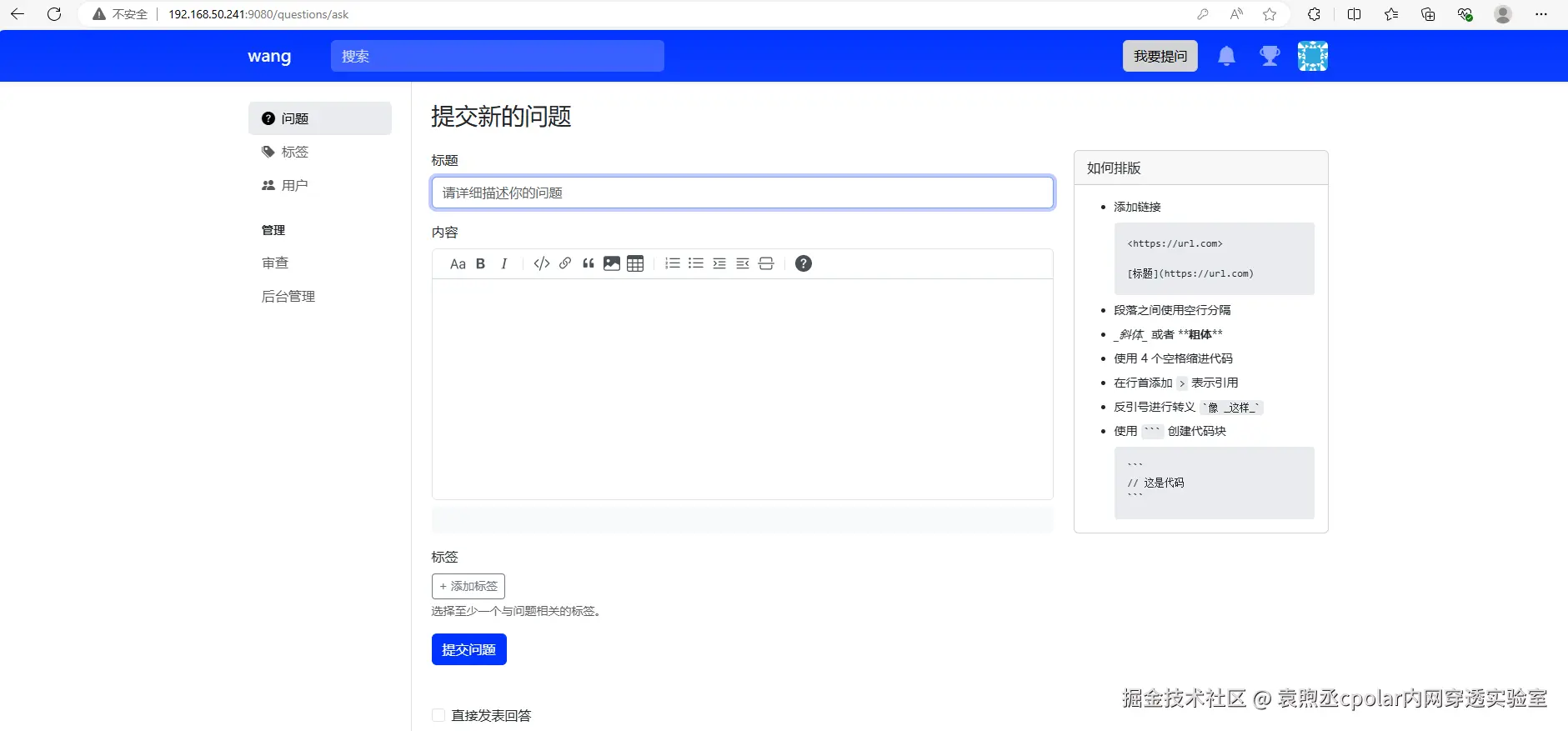This screenshot has height=731, width=1568.
Task: Insert a horizontal rule divider
Action: point(766,263)
